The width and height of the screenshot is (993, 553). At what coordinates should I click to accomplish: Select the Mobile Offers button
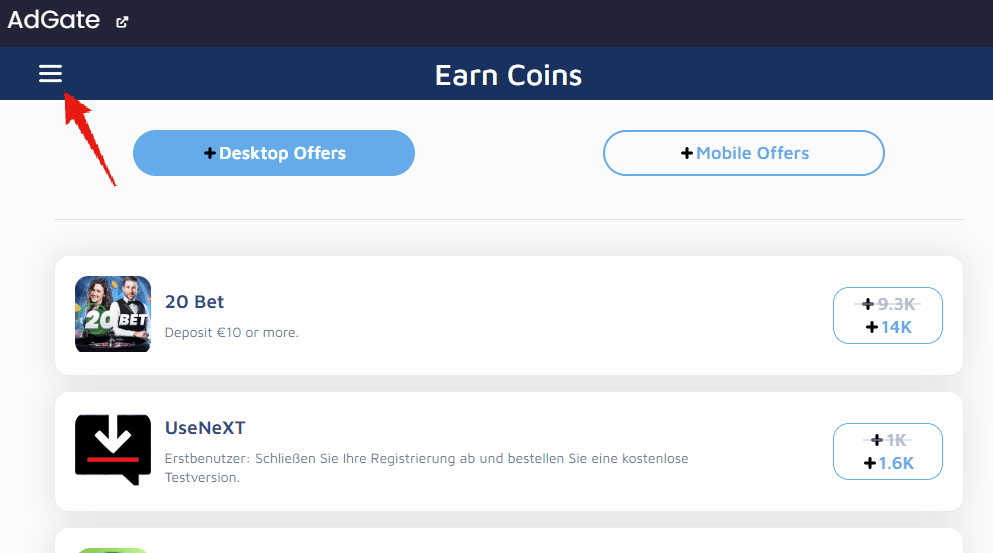[x=743, y=153]
